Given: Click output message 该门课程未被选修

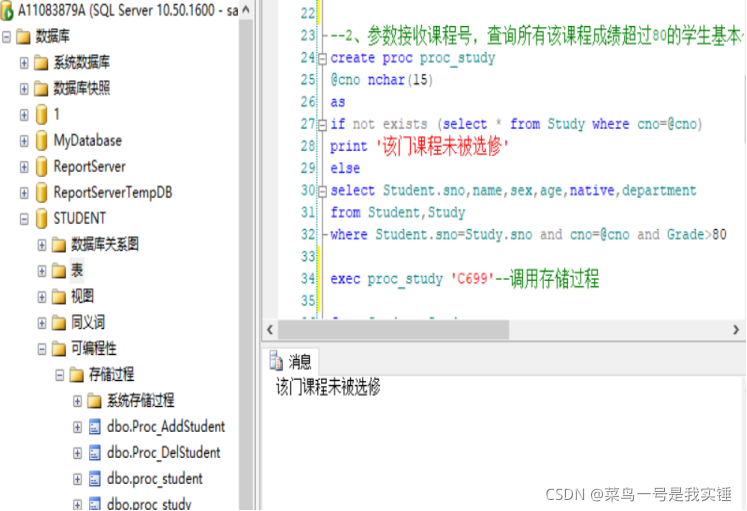Looking at the screenshot, I should (x=328, y=387).
